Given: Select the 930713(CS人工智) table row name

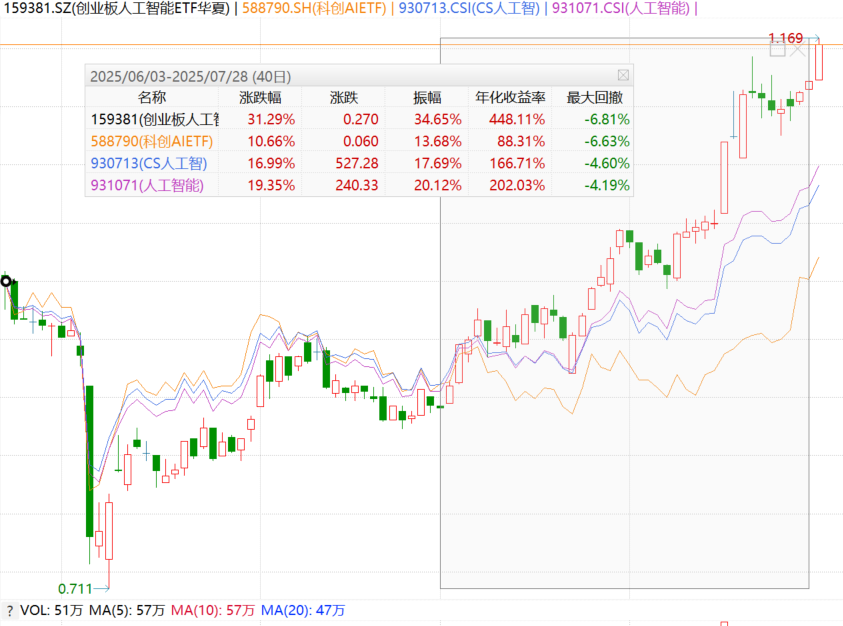Looking at the screenshot, I should 149,163.
